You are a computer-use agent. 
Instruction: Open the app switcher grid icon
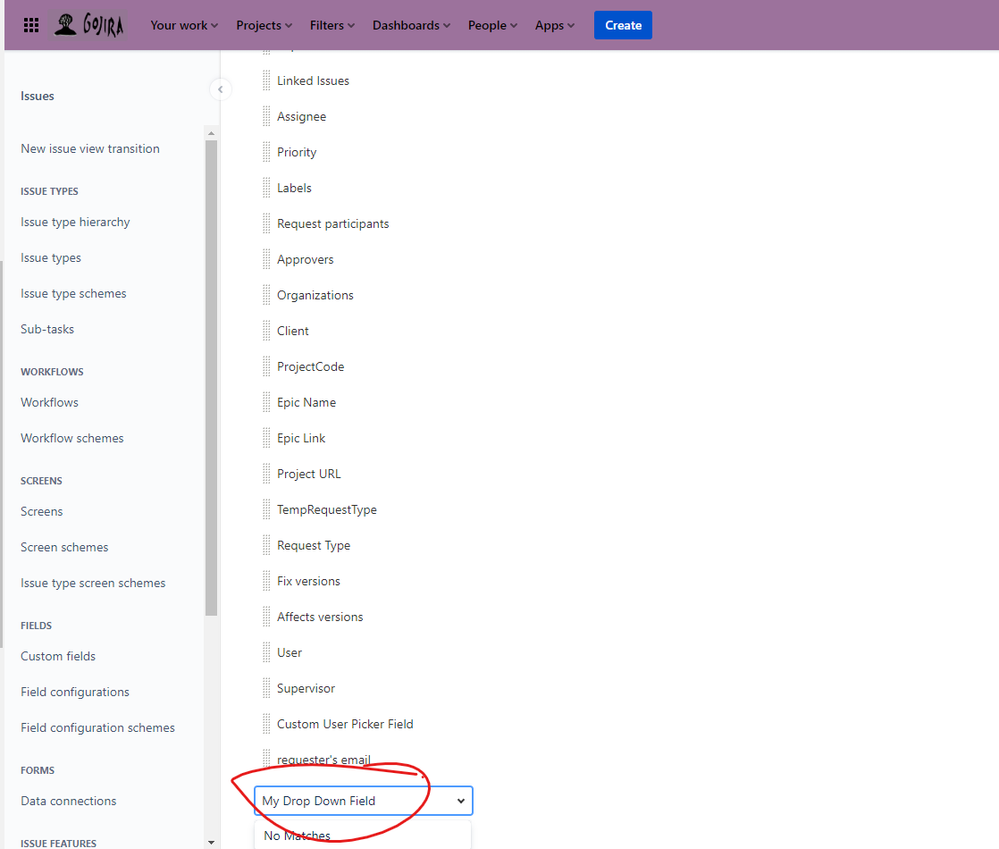click(x=31, y=25)
